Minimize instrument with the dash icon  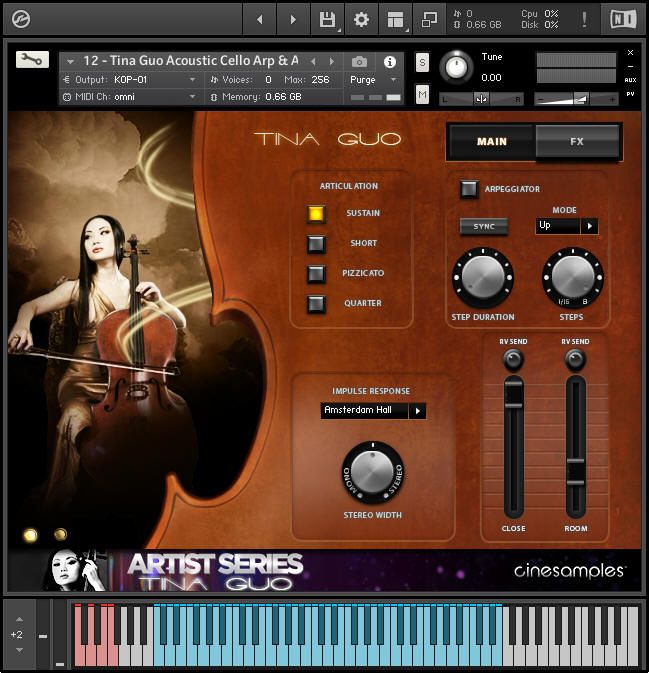click(630, 67)
